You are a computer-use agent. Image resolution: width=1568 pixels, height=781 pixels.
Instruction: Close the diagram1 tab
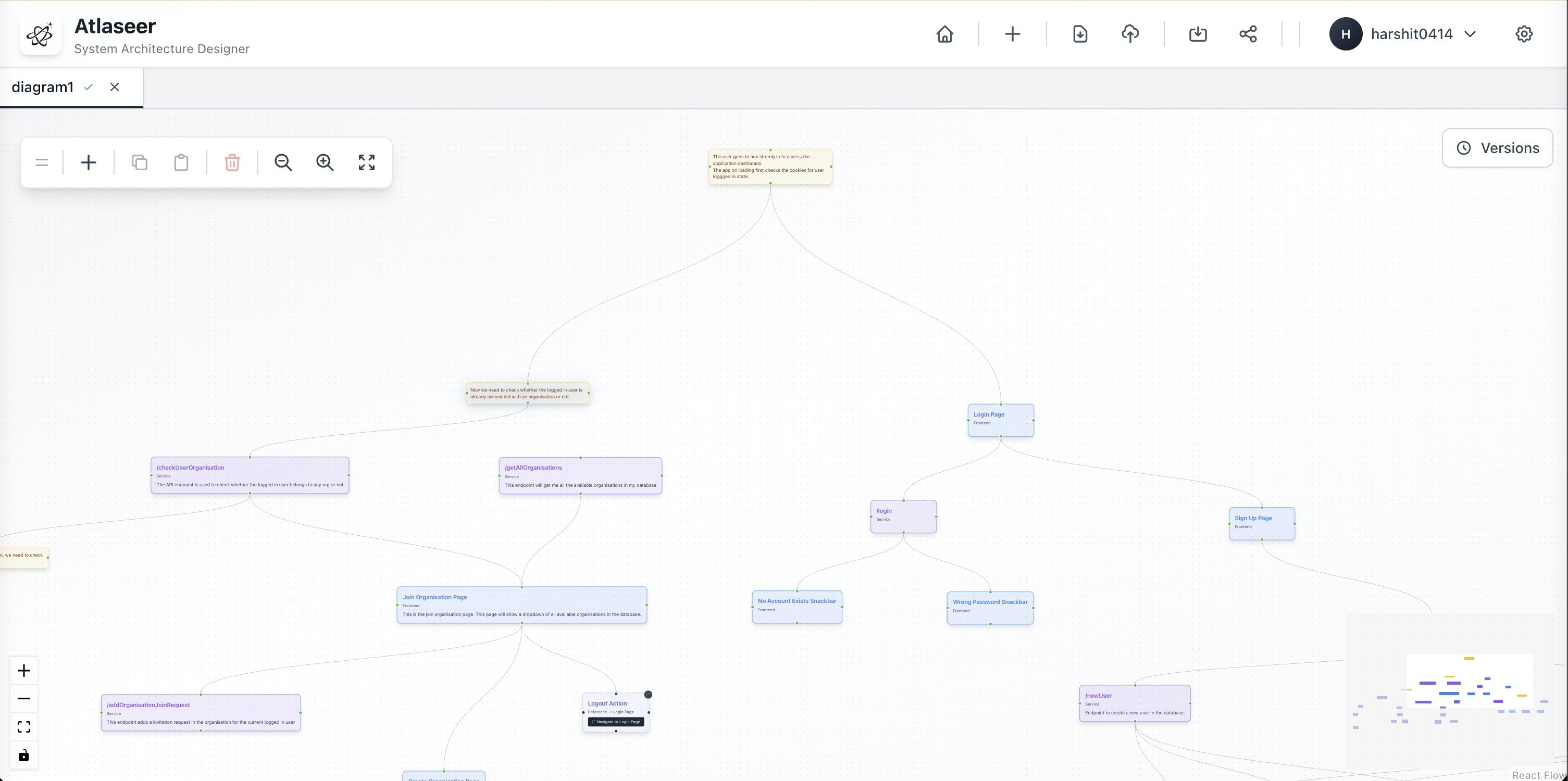(x=115, y=87)
